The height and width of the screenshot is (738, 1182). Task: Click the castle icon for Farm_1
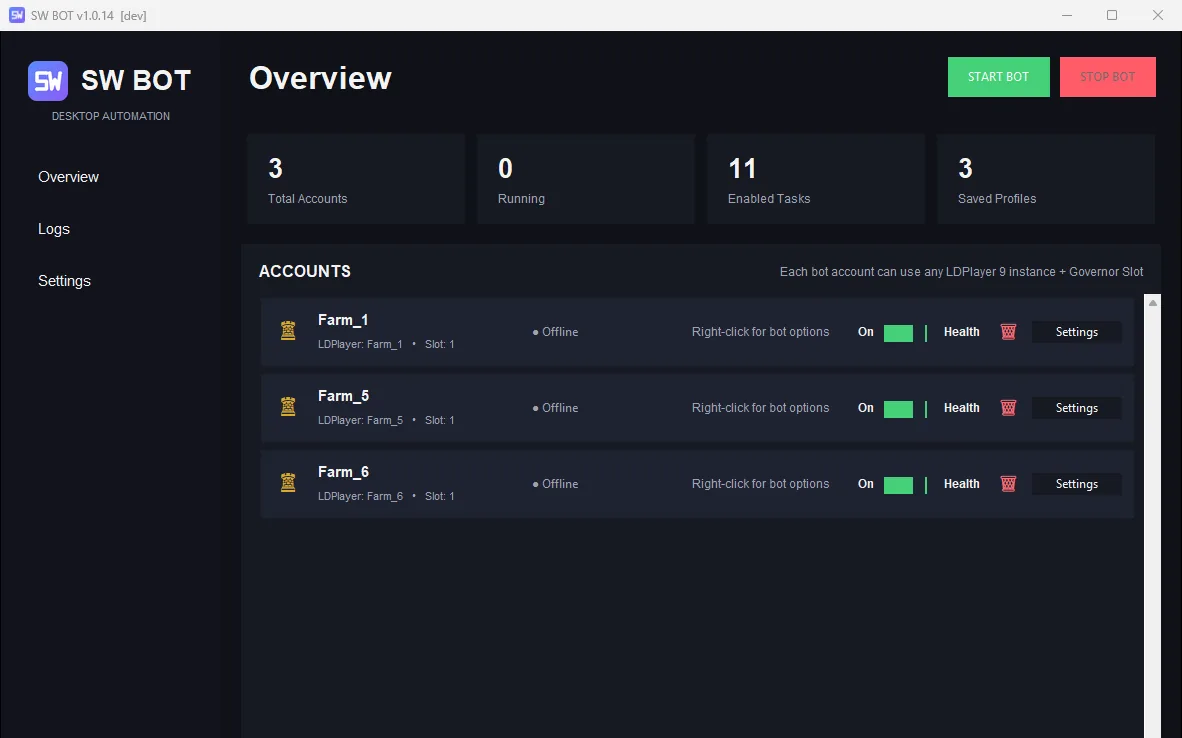288,331
